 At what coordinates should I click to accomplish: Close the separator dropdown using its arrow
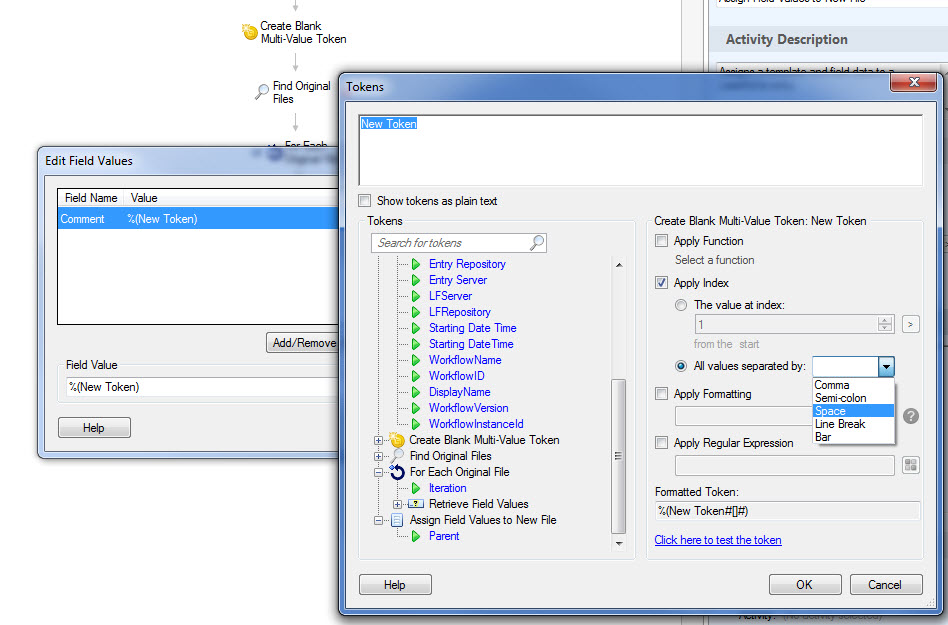885,367
